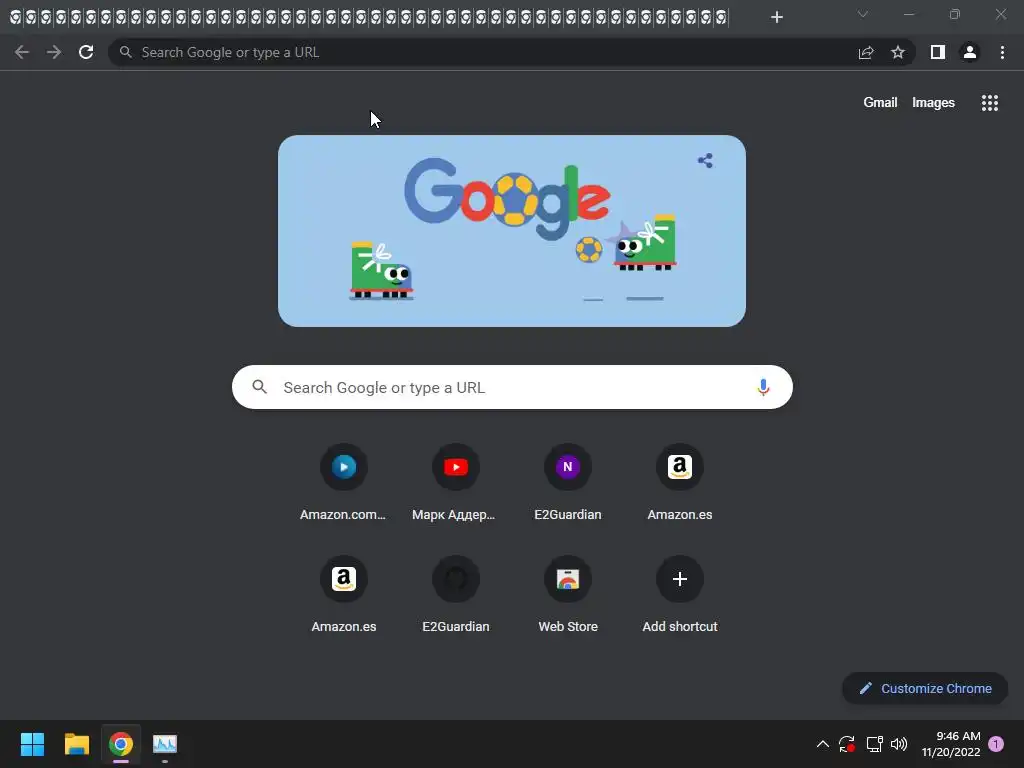Open the Web Store shortcut

point(568,595)
